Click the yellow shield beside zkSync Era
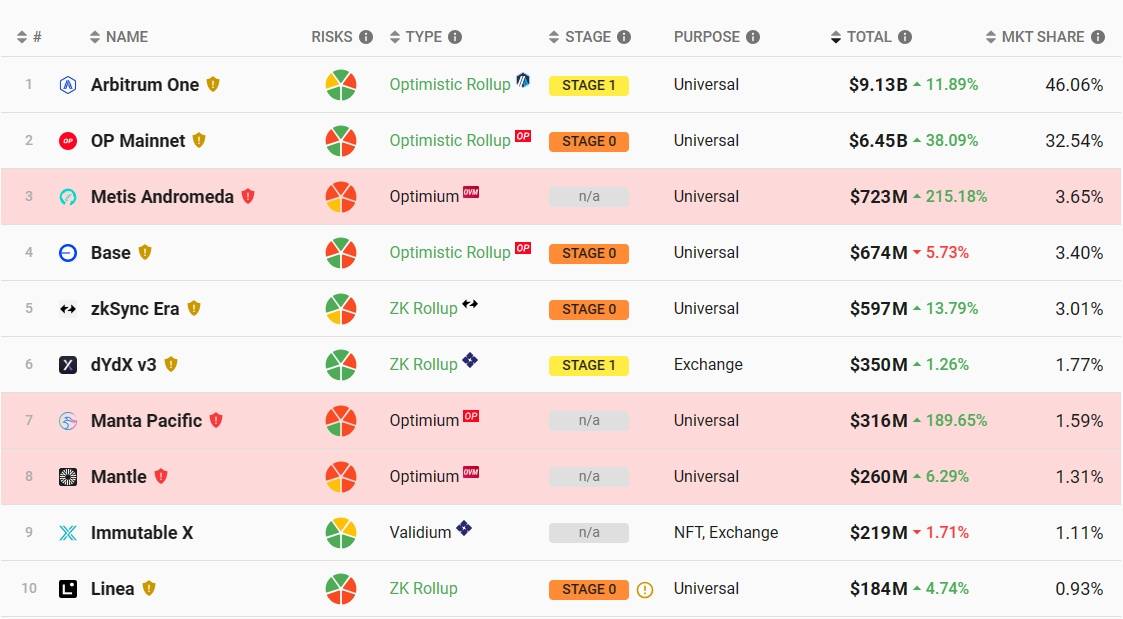1123x619 pixels. point(193,308)
